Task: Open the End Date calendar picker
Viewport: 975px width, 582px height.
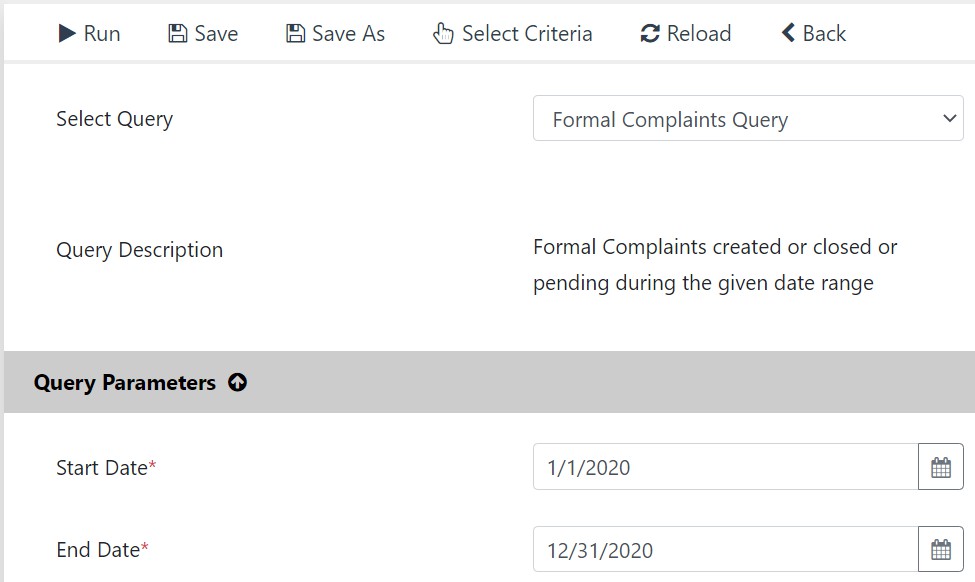Action: pyautogui.click(x=941, y=550)
